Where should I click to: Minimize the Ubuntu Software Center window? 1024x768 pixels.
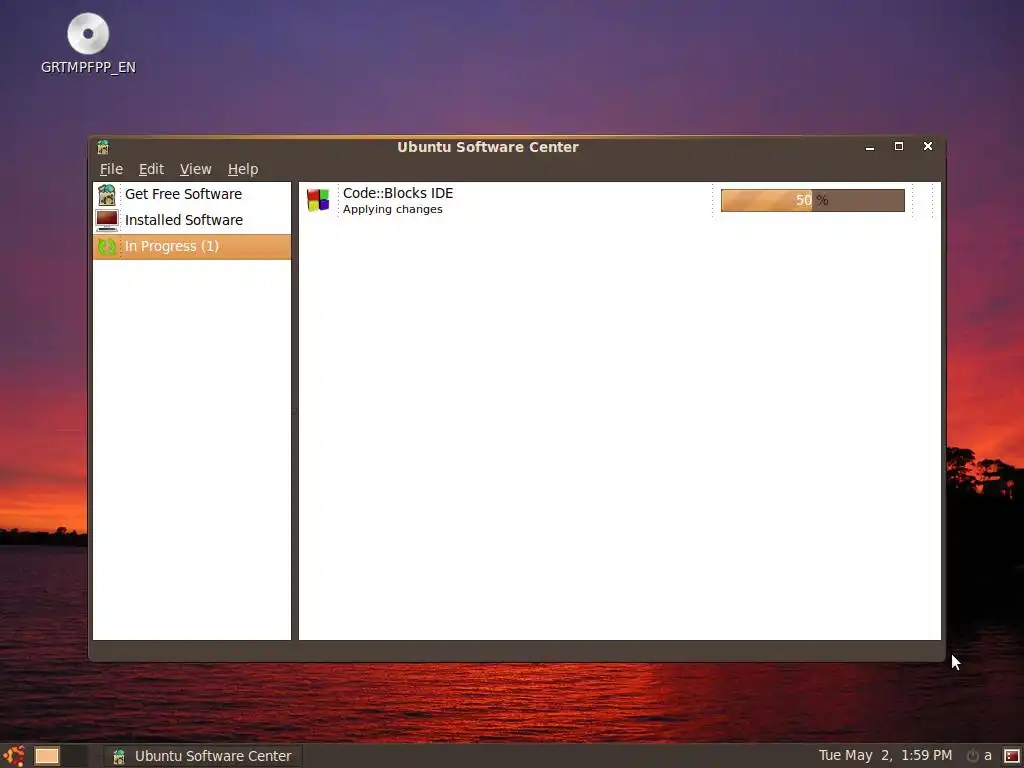(x=870, y=147)
